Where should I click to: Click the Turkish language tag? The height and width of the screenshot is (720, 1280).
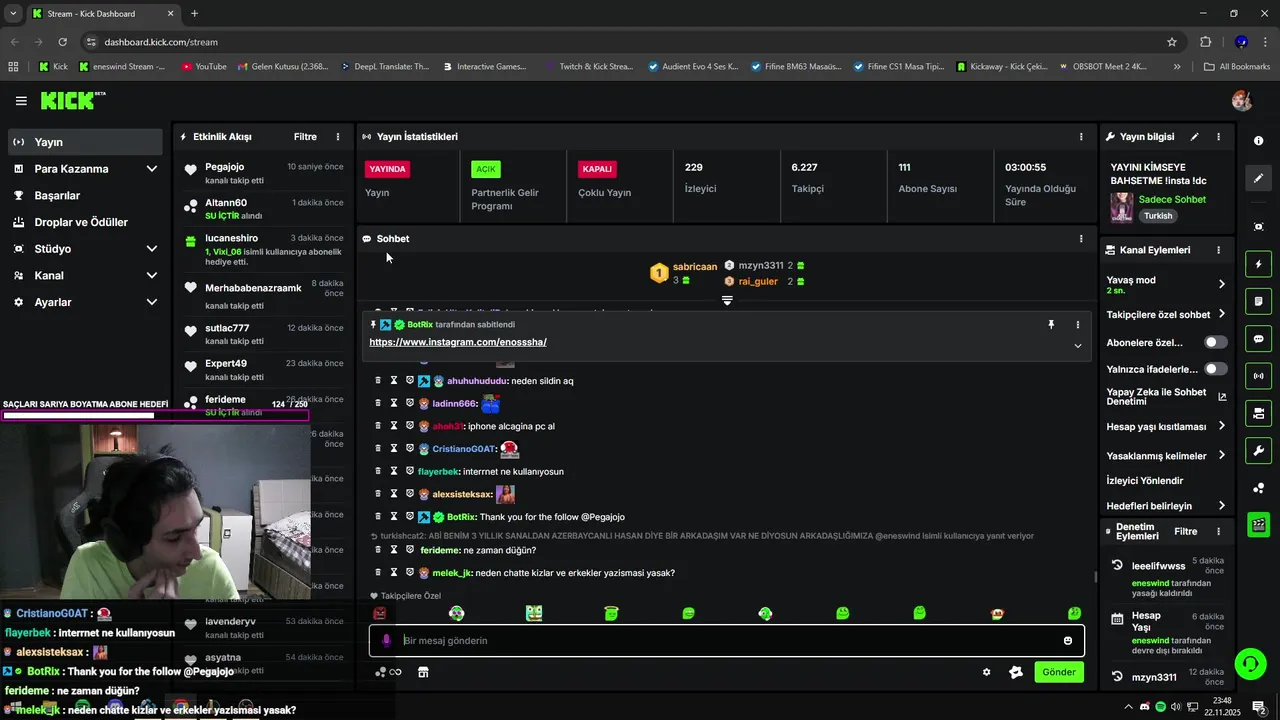(1158, 216)
